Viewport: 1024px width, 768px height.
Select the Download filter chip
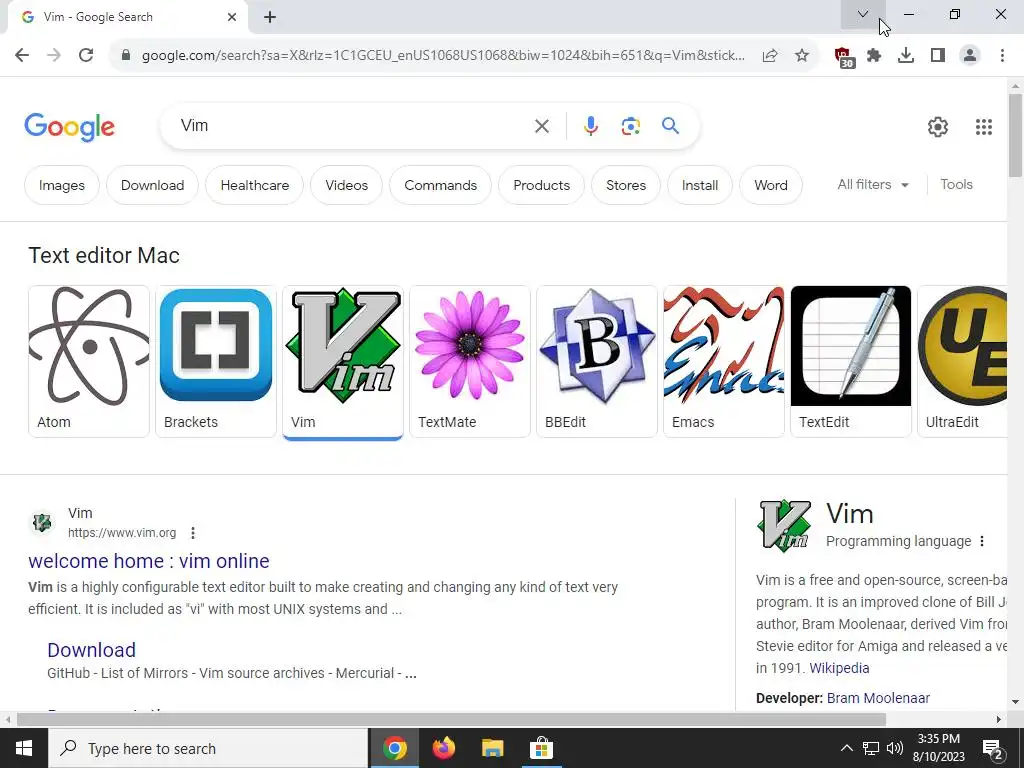[152, 185]
